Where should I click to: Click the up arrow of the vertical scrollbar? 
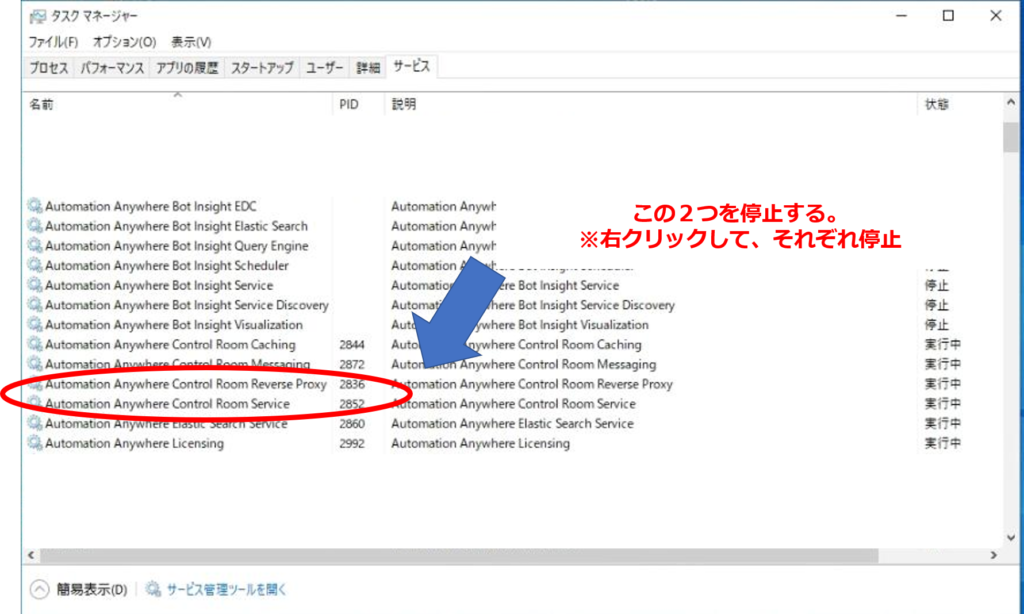(1011, 102)
